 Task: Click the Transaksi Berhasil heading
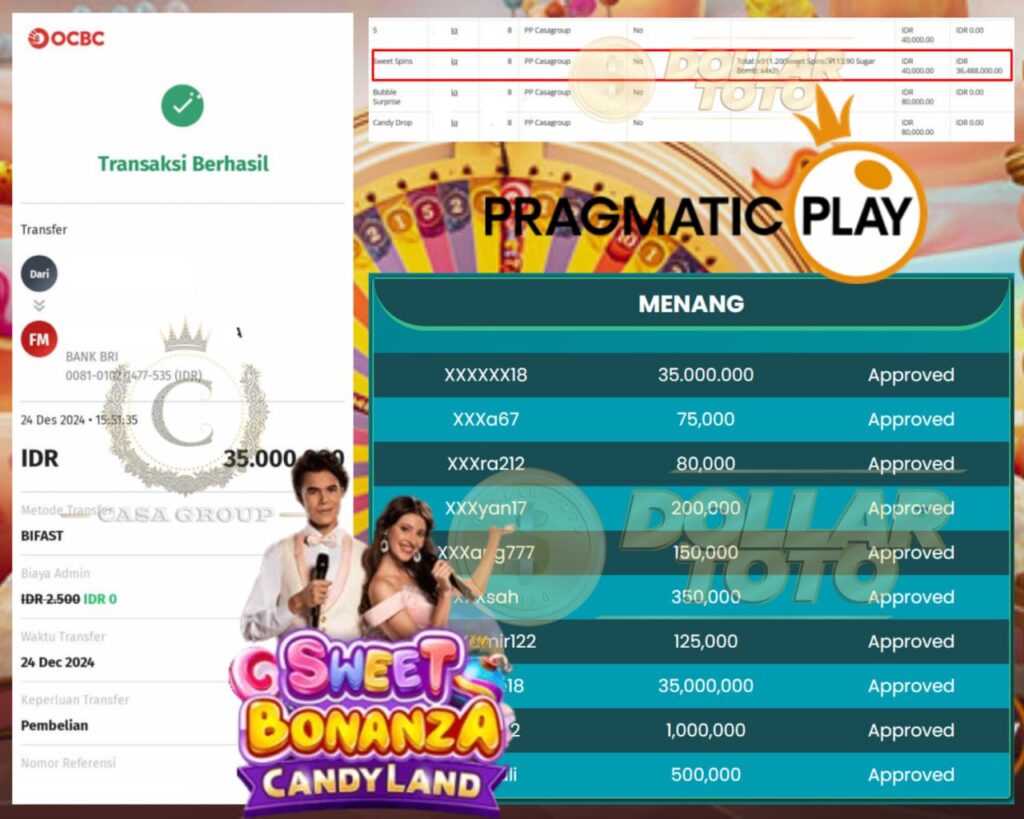(x=183, y=163)
